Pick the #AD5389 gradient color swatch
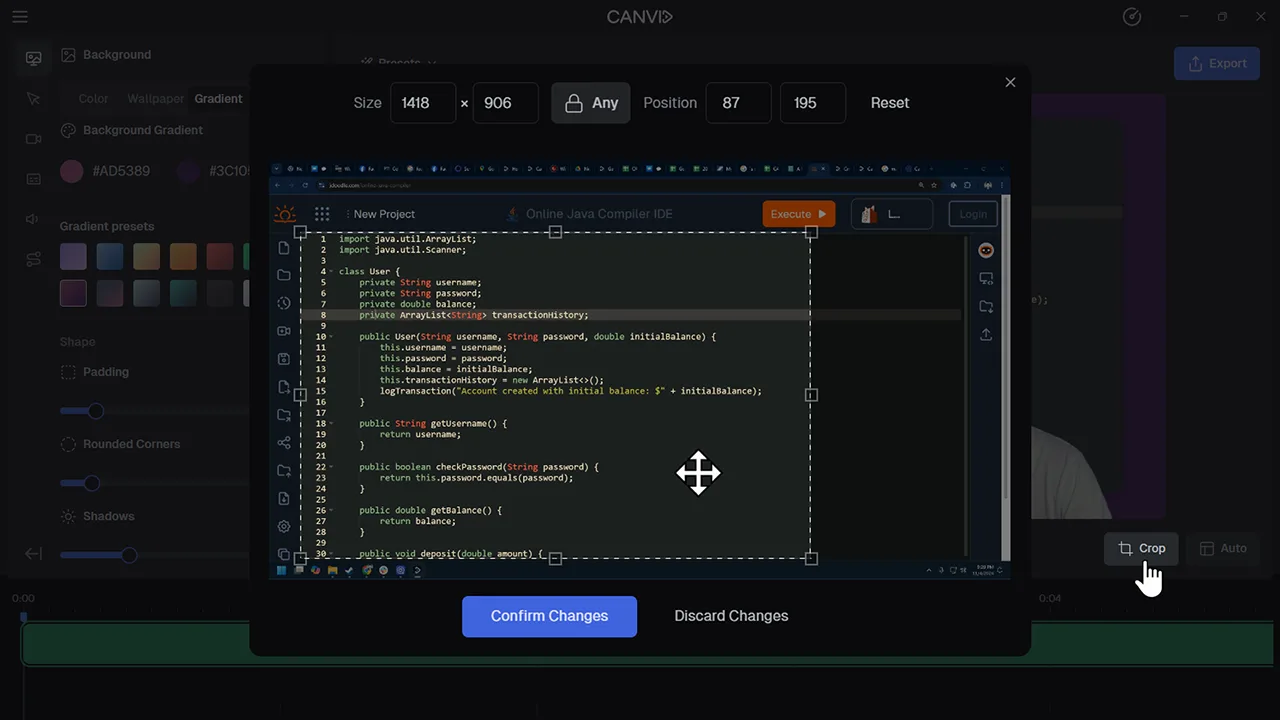 (71, 171)
